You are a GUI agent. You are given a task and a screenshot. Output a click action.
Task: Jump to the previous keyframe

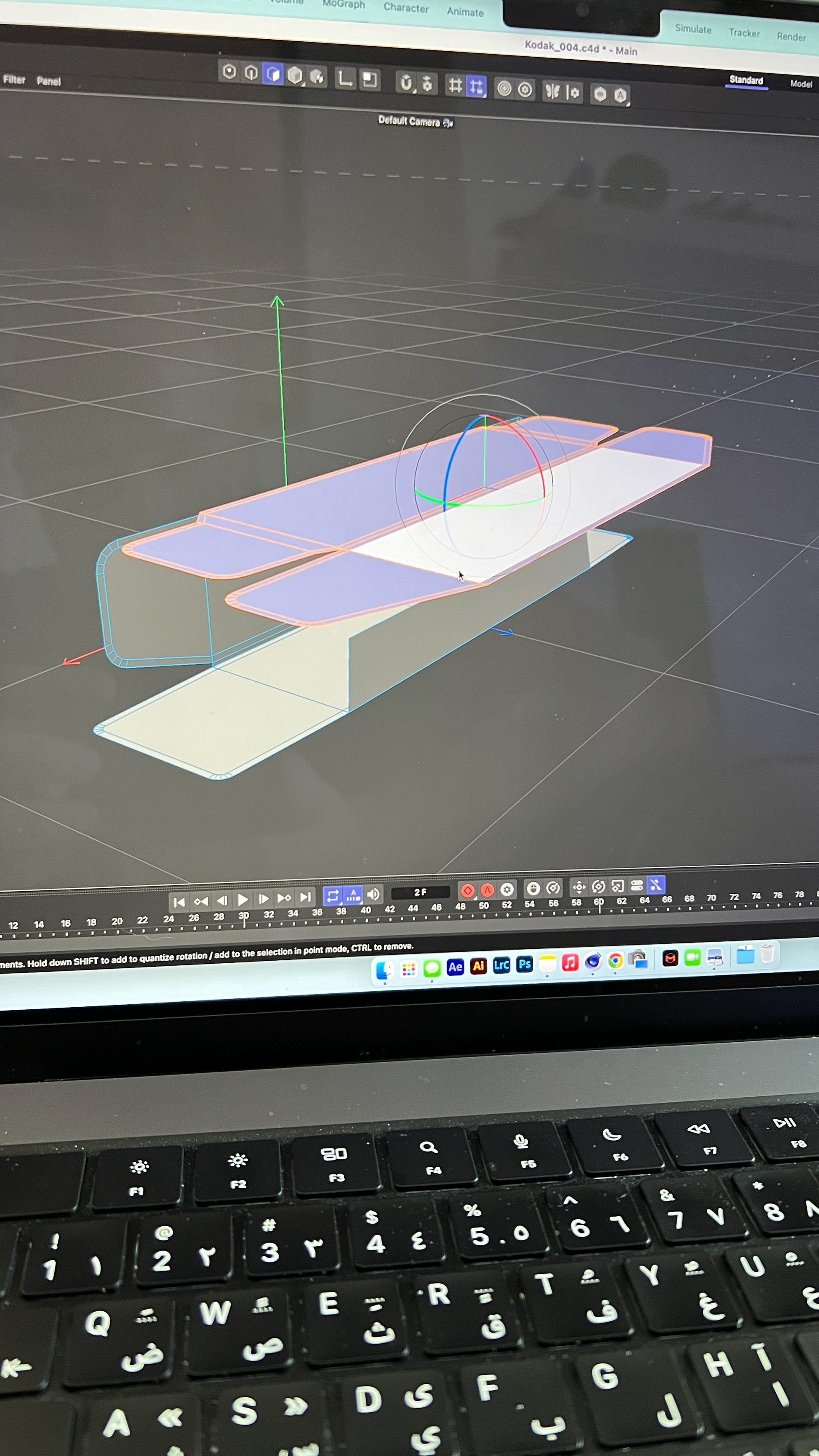click(x=200, y=901)
